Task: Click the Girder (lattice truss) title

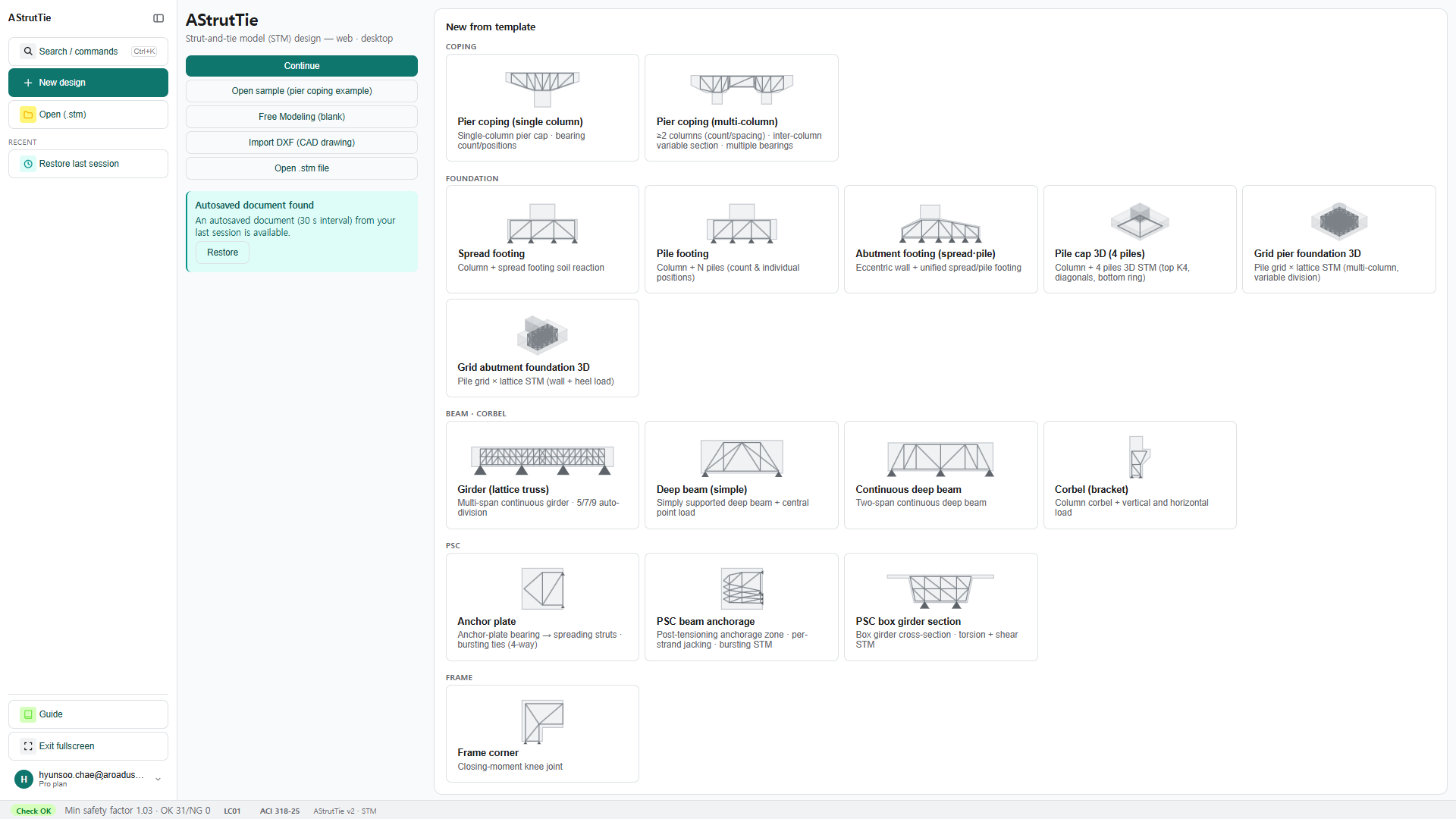Action: (503, 489)
